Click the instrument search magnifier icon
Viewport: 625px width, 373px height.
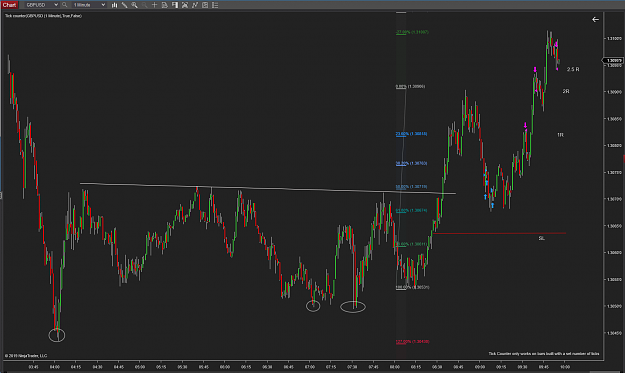tap(65, 5)
